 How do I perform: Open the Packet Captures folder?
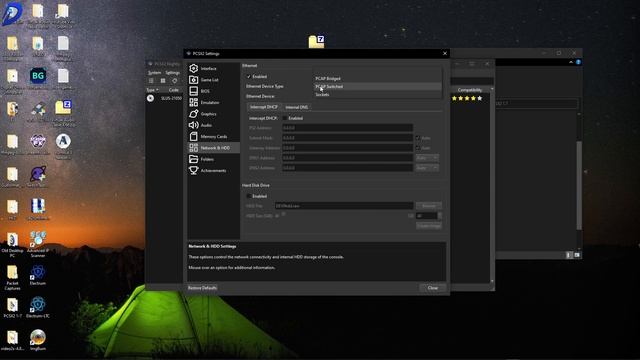point(12,277)
